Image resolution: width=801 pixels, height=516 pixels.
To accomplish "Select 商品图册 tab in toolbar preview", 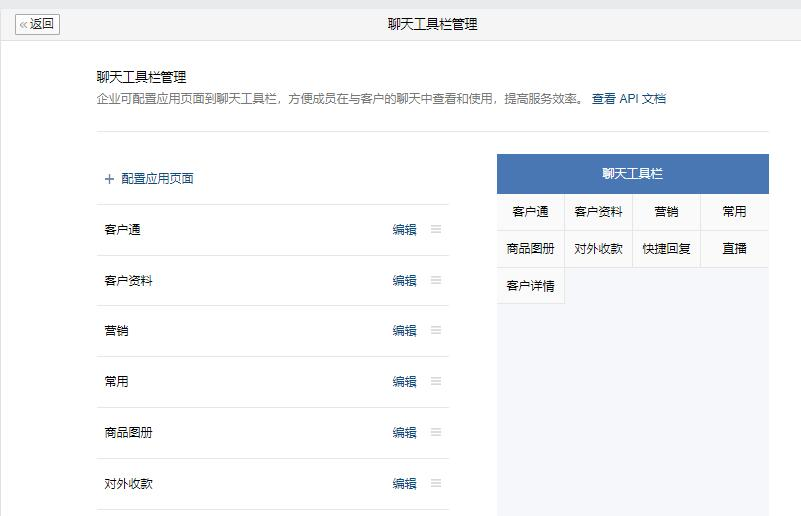I will coord(531,249).
